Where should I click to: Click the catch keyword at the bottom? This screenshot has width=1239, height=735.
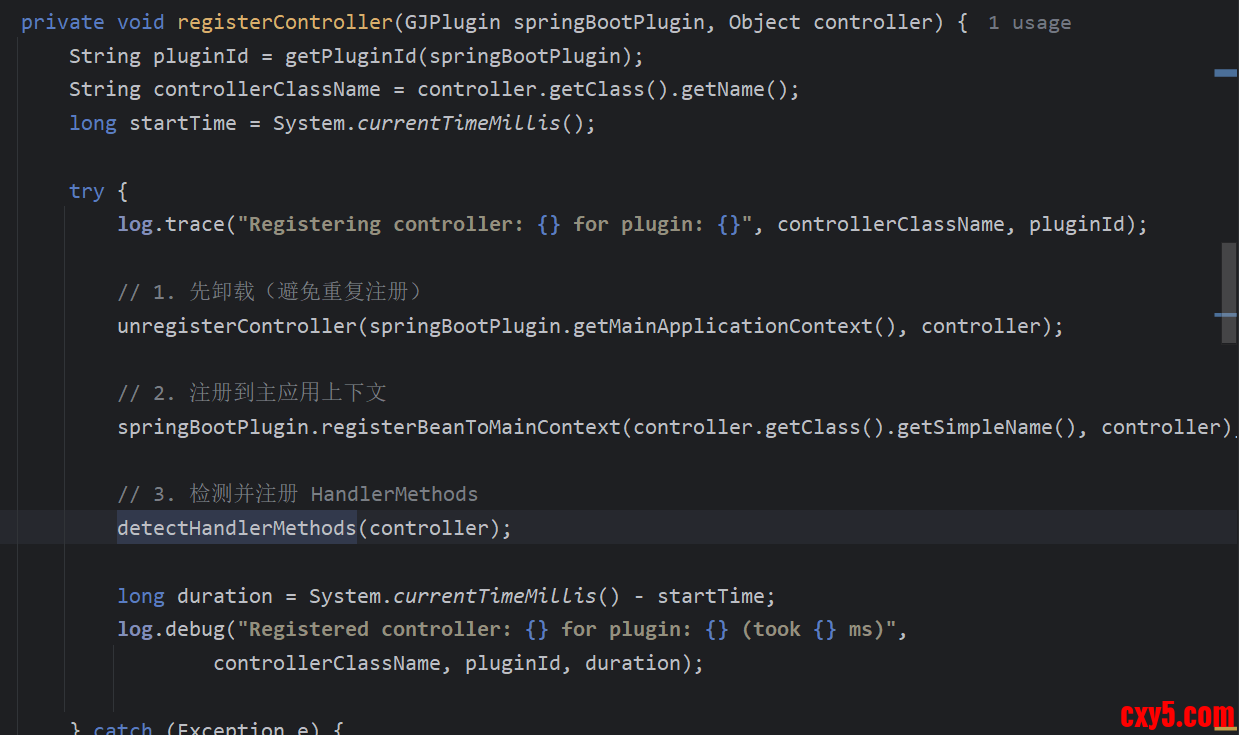[122, 729]
